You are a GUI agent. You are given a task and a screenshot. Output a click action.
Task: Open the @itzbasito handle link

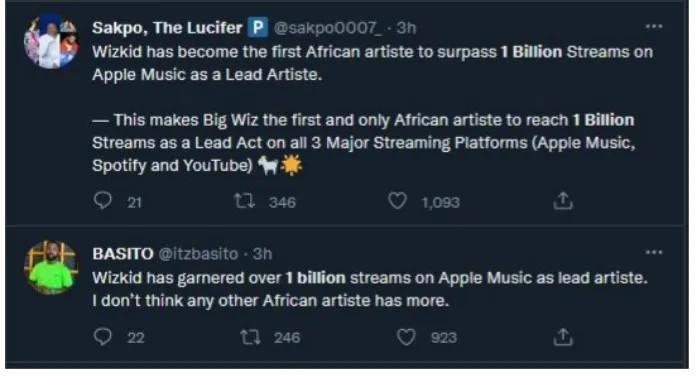pos(198,254)
